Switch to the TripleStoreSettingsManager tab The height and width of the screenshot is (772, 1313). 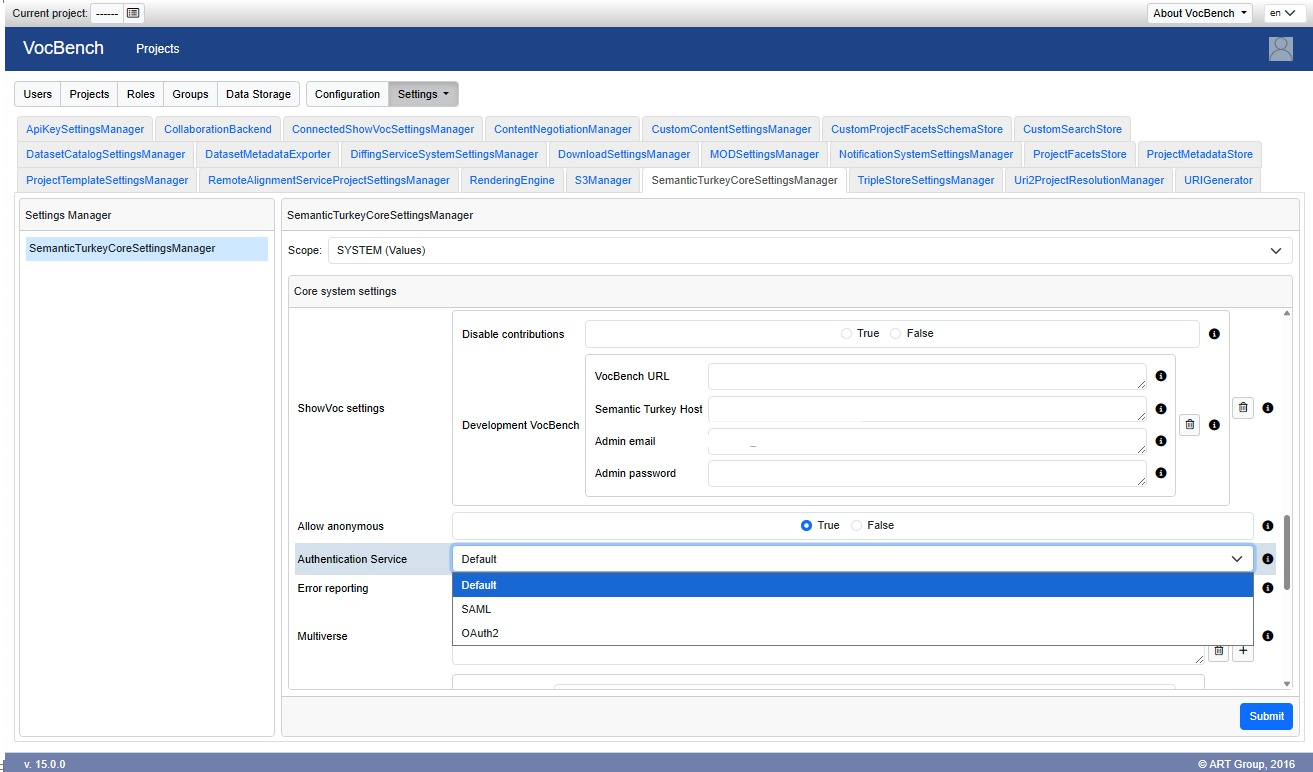(x=925, y=180)
